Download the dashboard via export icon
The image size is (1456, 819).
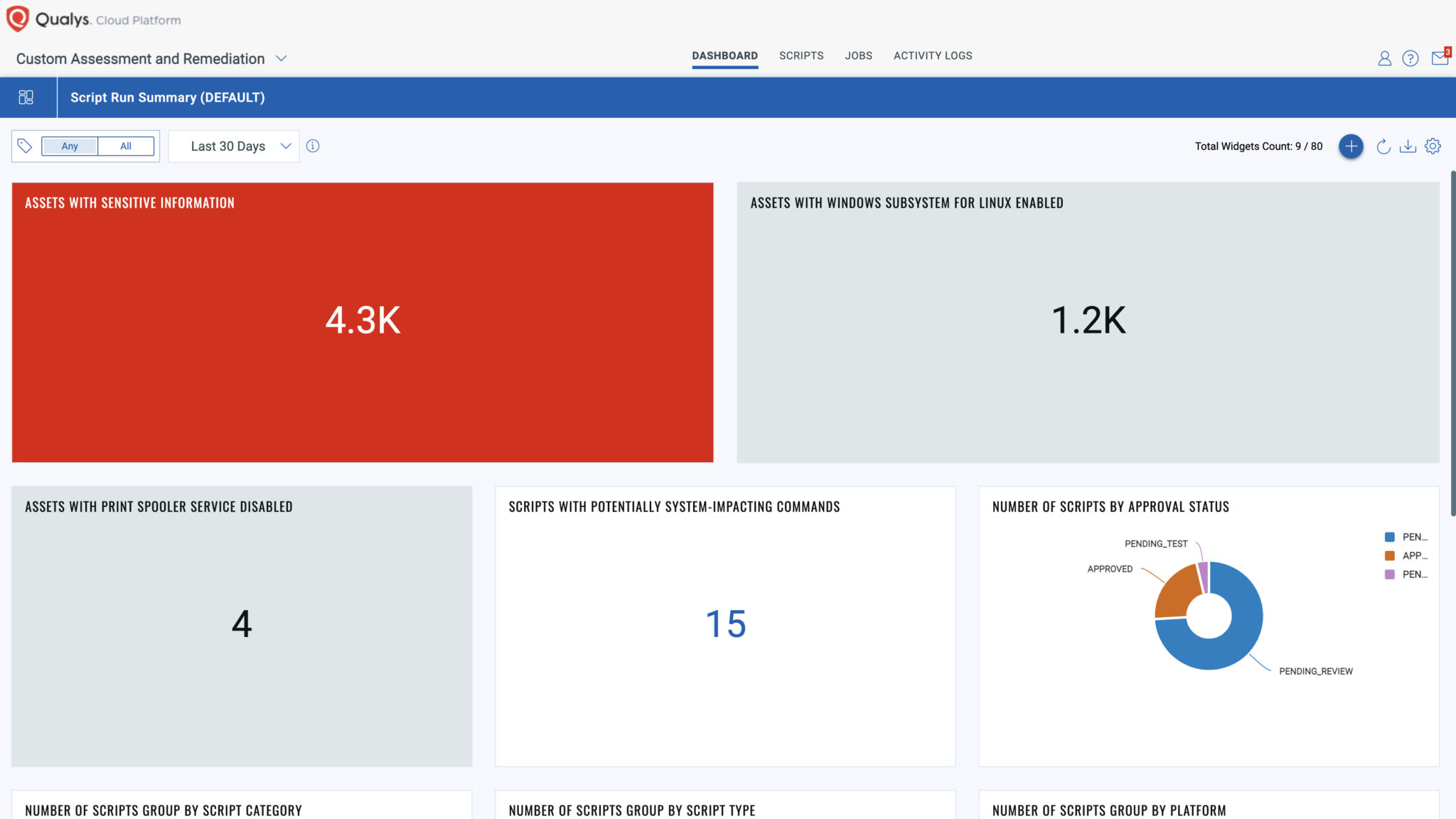coord(1408,146)
